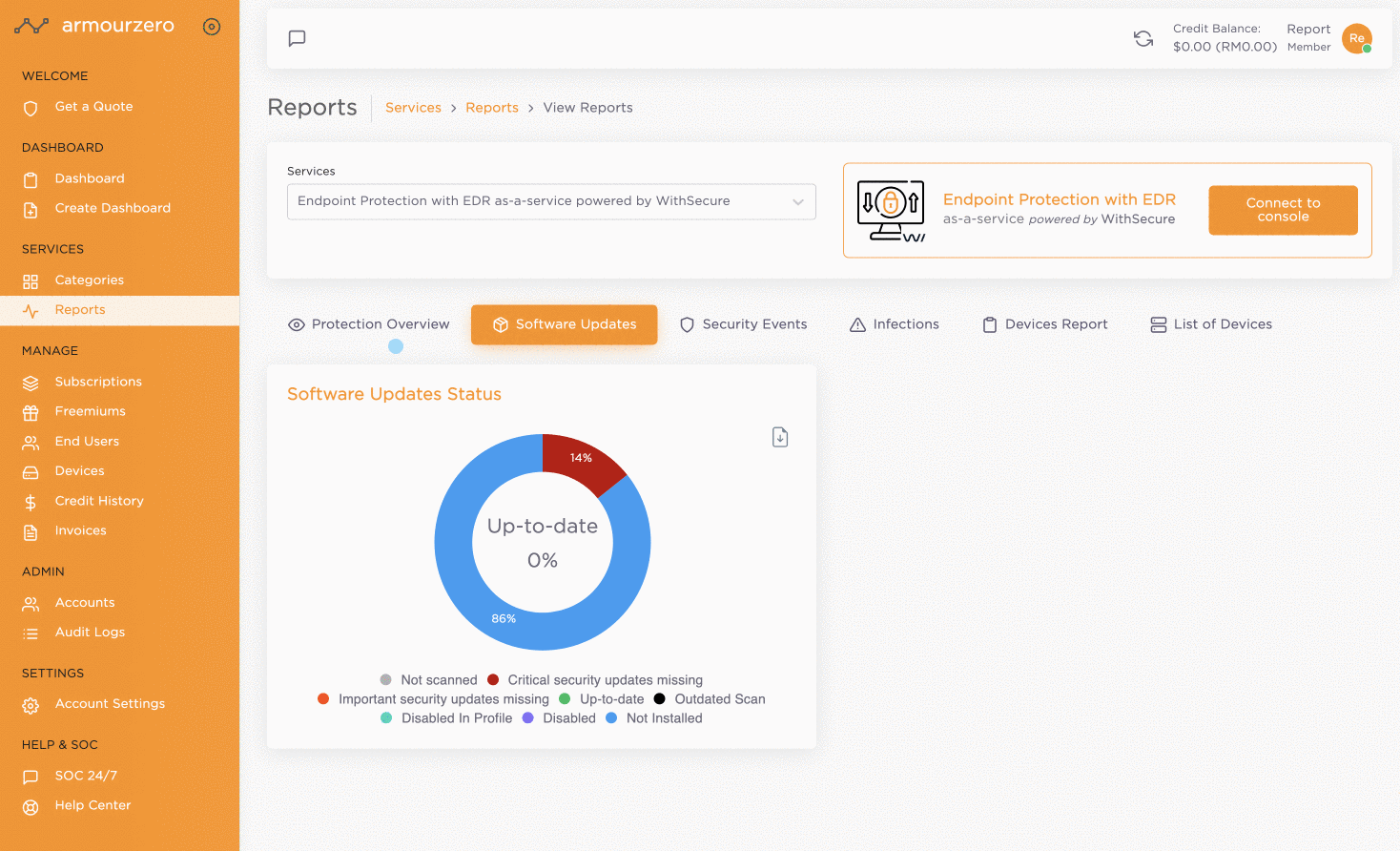The width and height of the screenshot is (1400, 851).
Task: Click the Help Center lifebuoy icon
Action: pyautogui.click(x=31, y=807)
